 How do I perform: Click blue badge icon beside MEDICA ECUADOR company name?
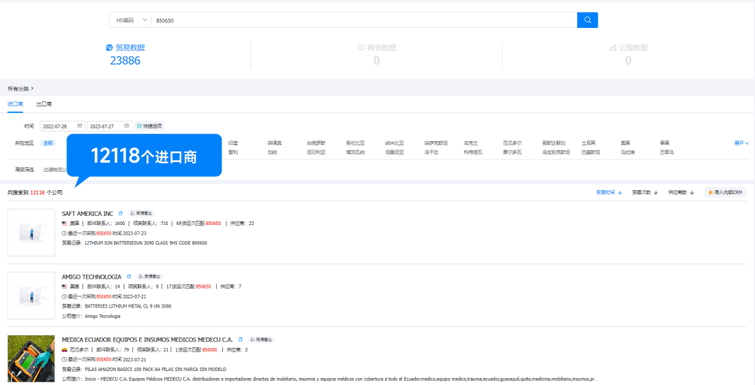point(240,339)
